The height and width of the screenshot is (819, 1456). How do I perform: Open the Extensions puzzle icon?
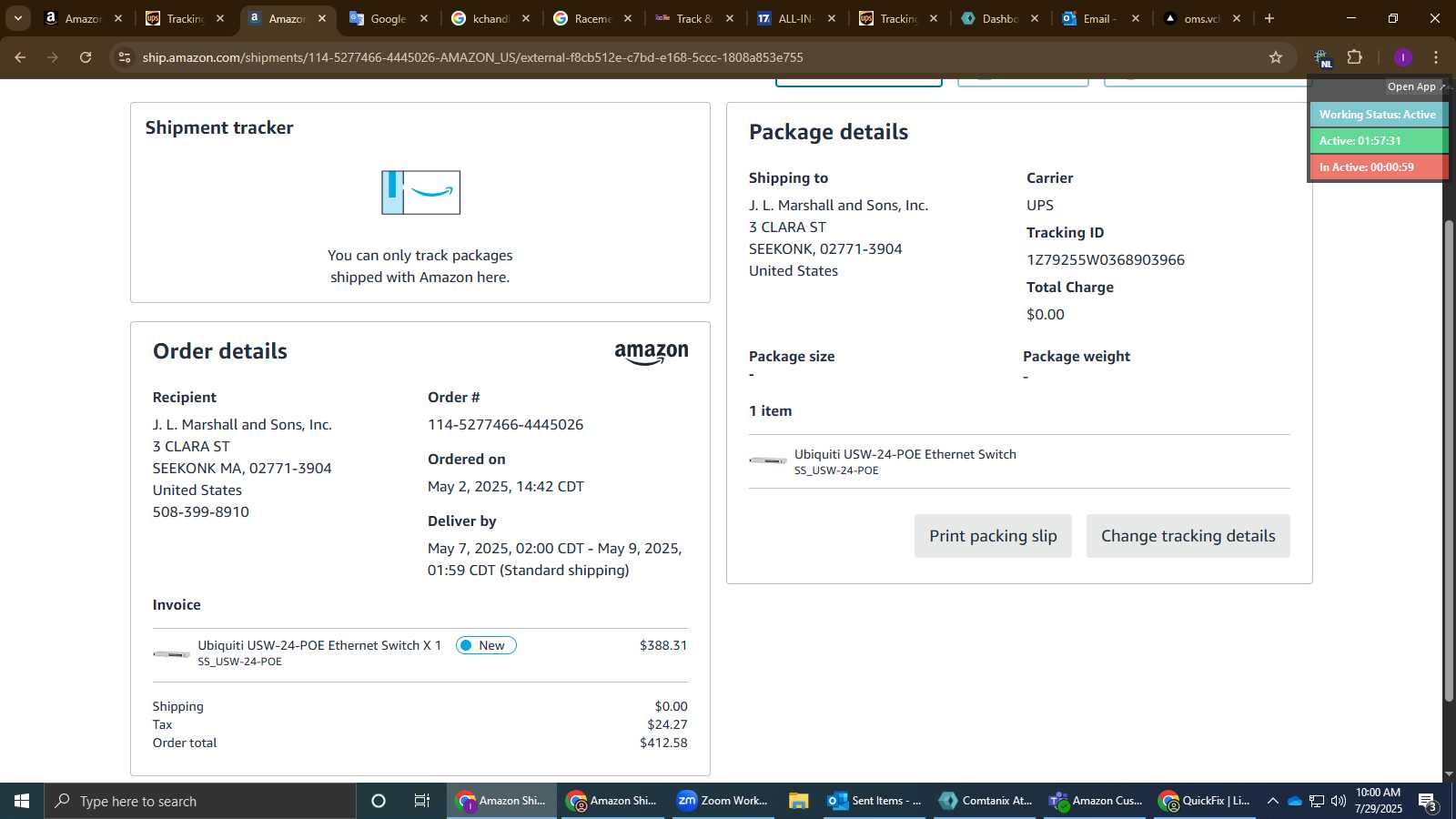click(1355, 57)
